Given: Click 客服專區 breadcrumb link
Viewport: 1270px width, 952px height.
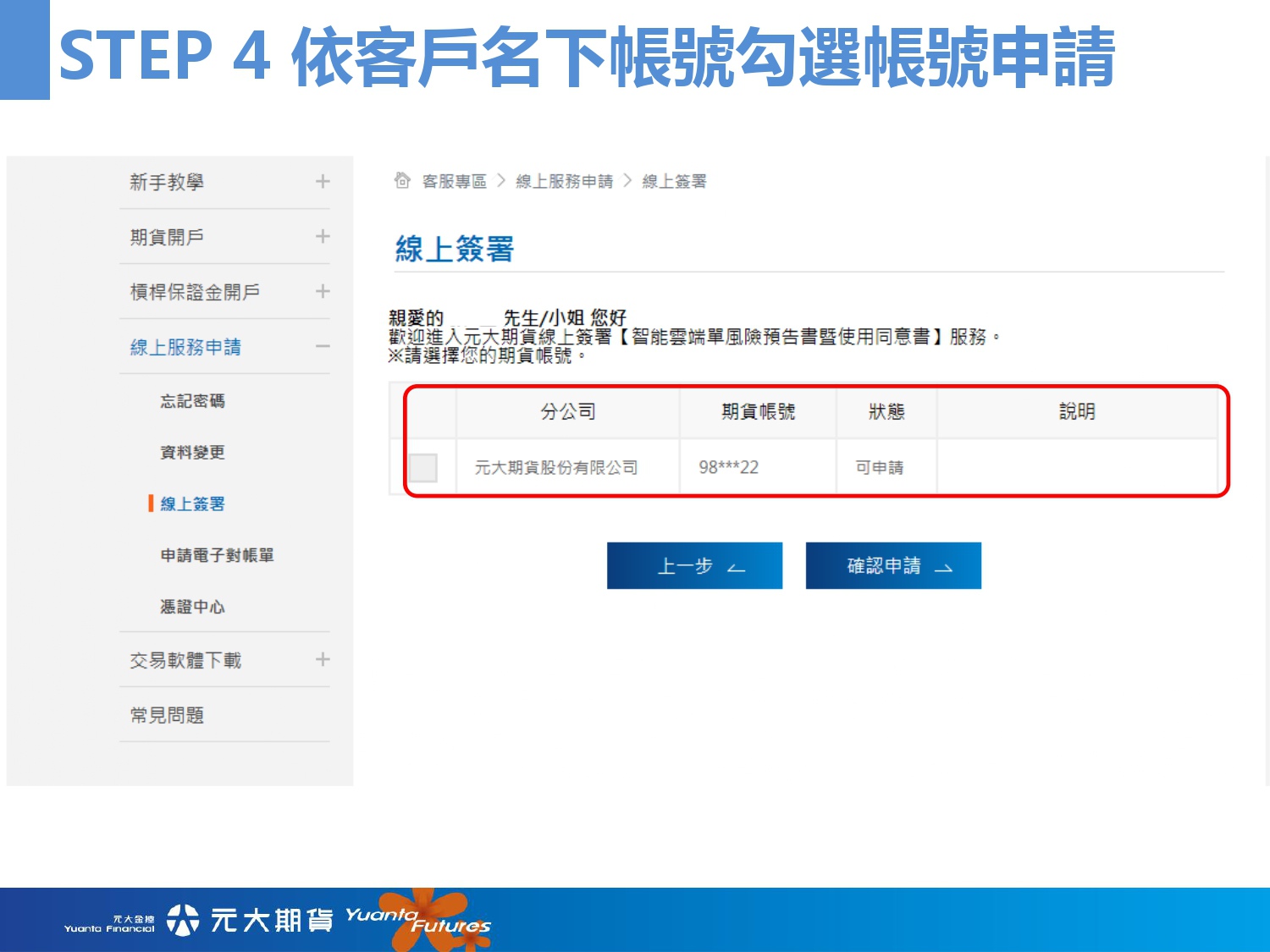Looking at the screenshot, I should 455,181.
